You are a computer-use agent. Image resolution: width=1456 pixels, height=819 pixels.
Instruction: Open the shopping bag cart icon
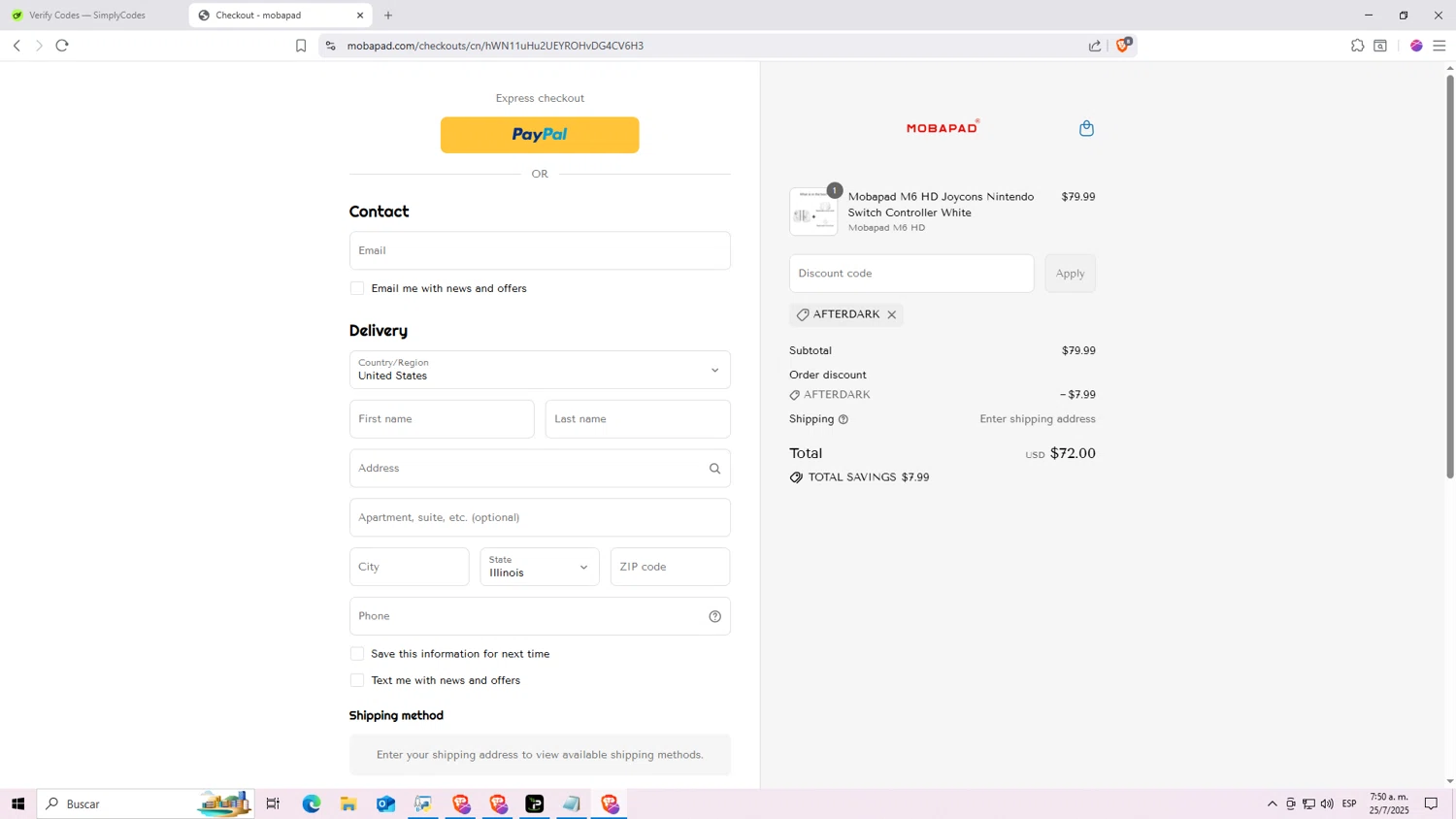tap(1086, 128)
